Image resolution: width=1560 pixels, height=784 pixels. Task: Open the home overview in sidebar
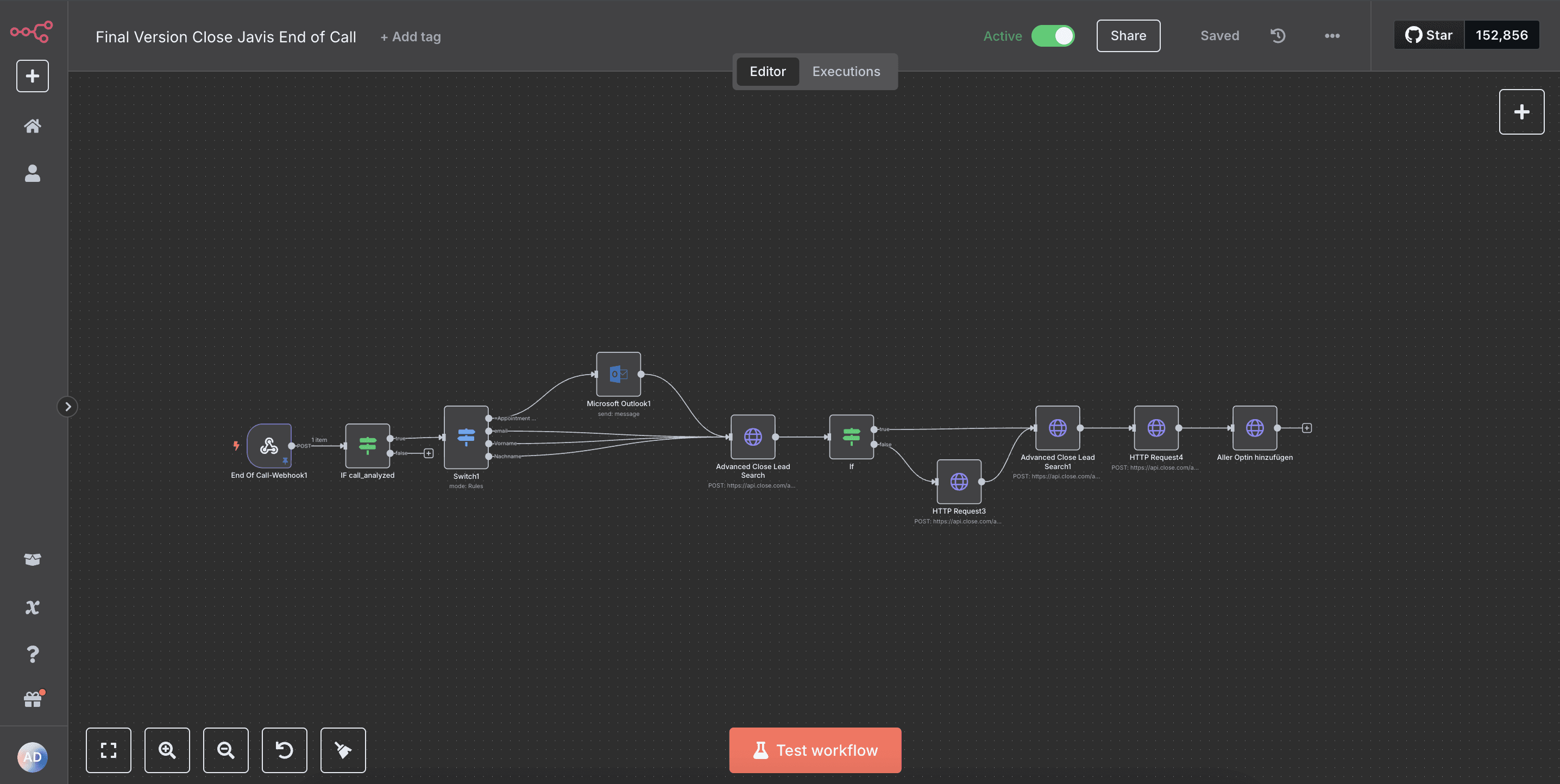33,125
